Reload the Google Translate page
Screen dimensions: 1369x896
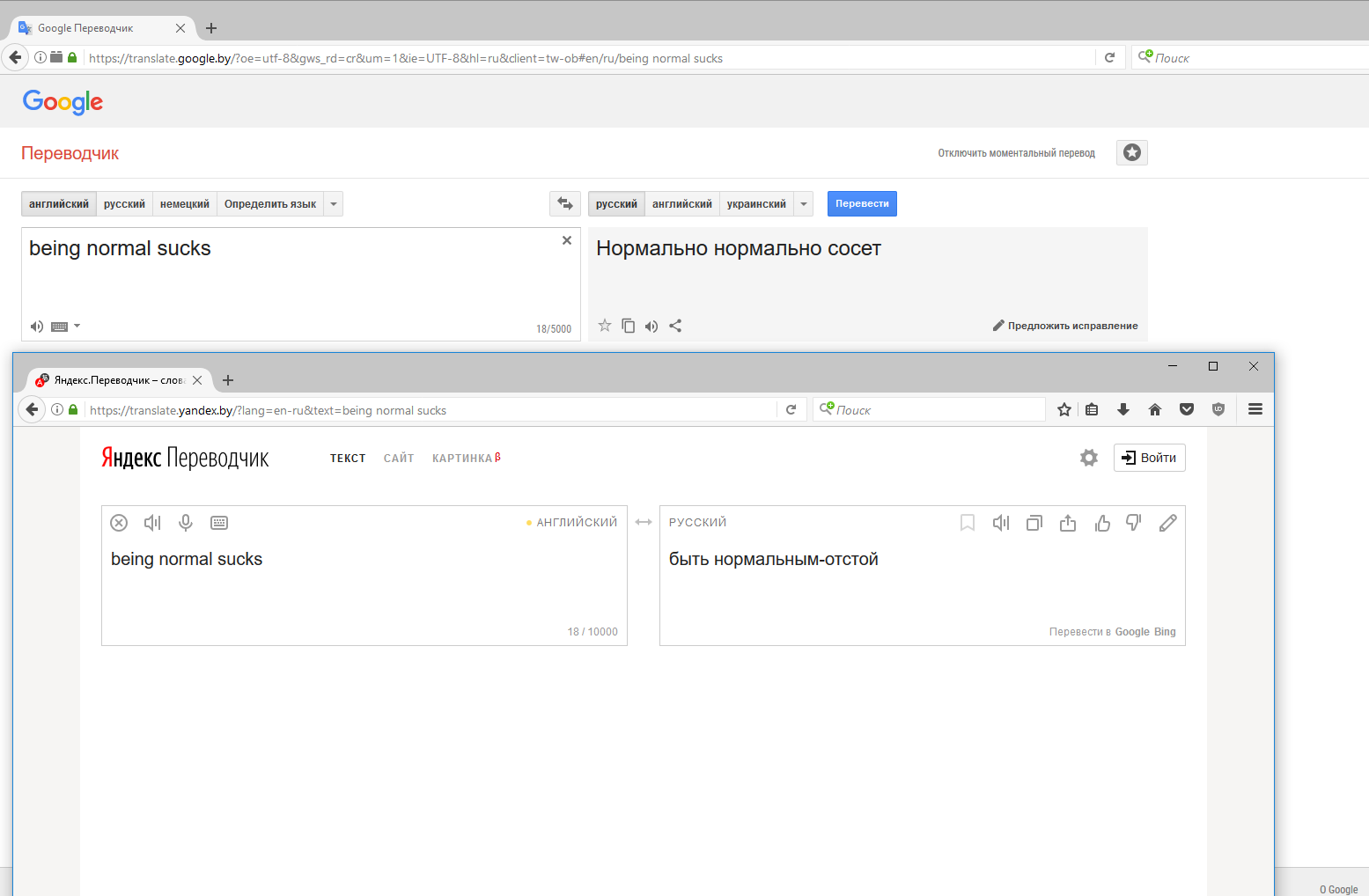coord(1109,57)
